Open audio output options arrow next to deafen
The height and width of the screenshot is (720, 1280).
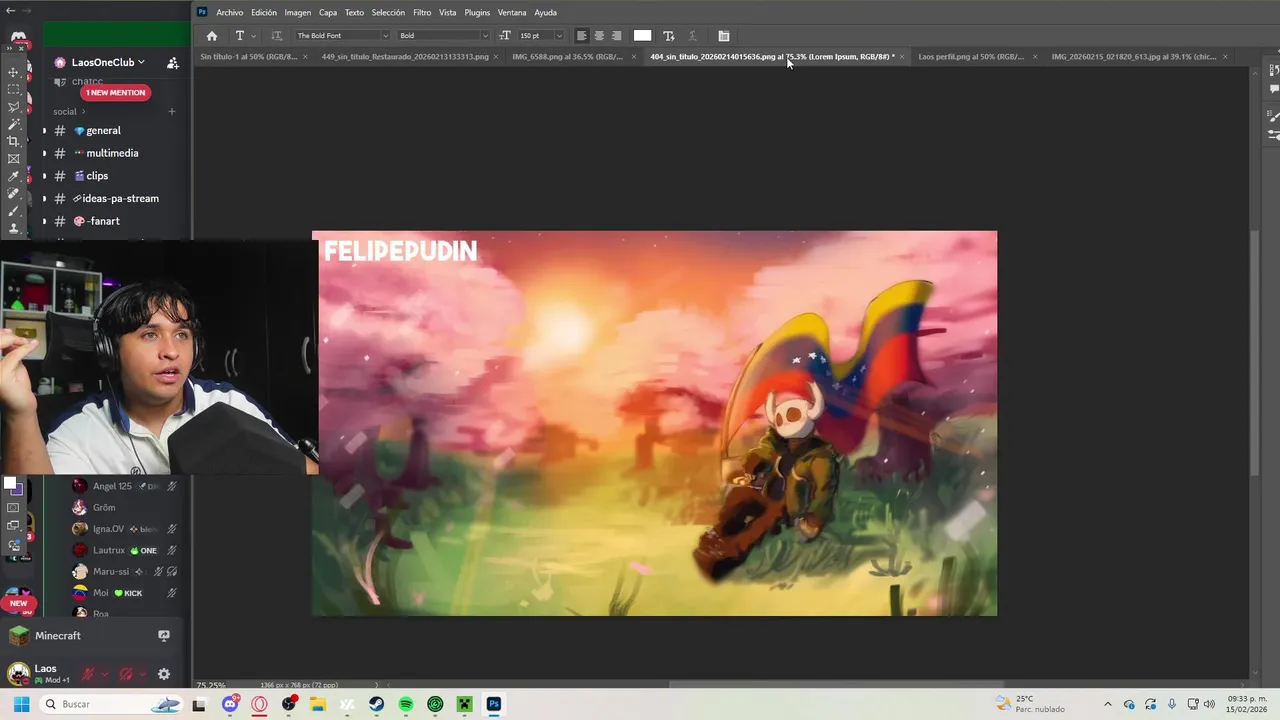point(142,674)
